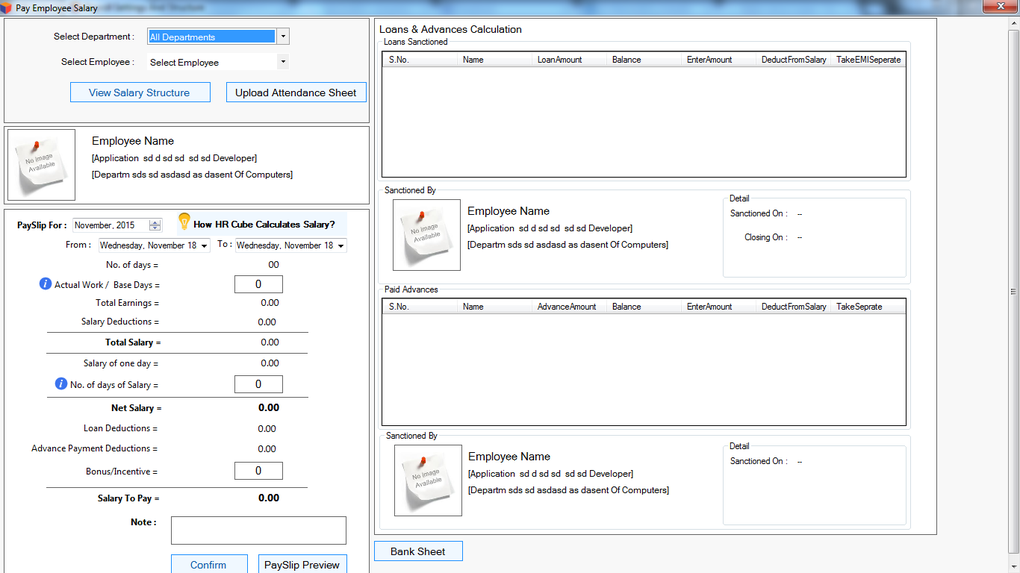Click the Net Salary value 0.00
Image resolution: width=1020 pixels, height=573 pixels.
269,408
